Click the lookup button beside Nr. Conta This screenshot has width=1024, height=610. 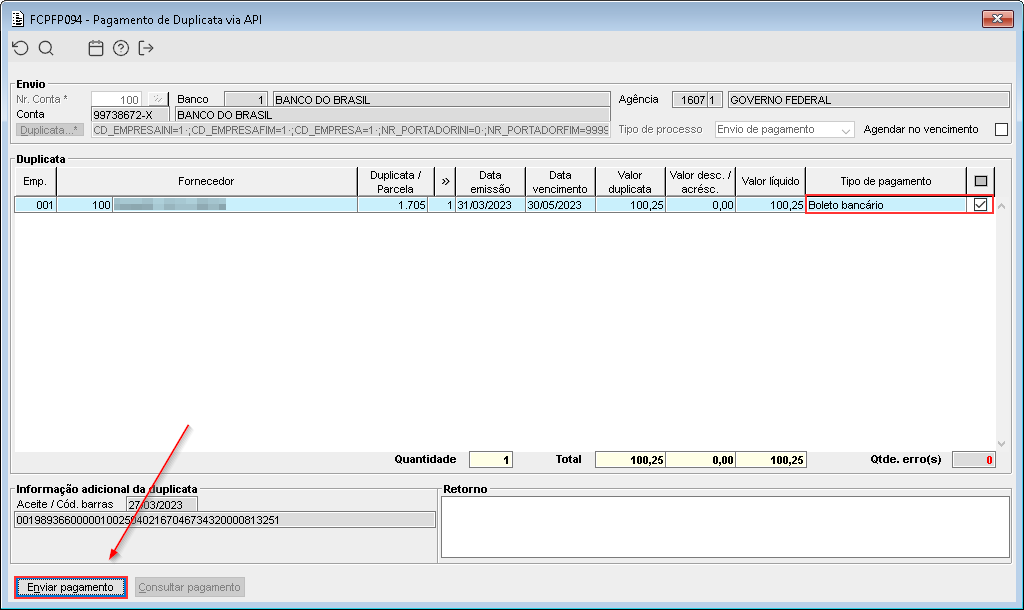click(x=157, y=99)
